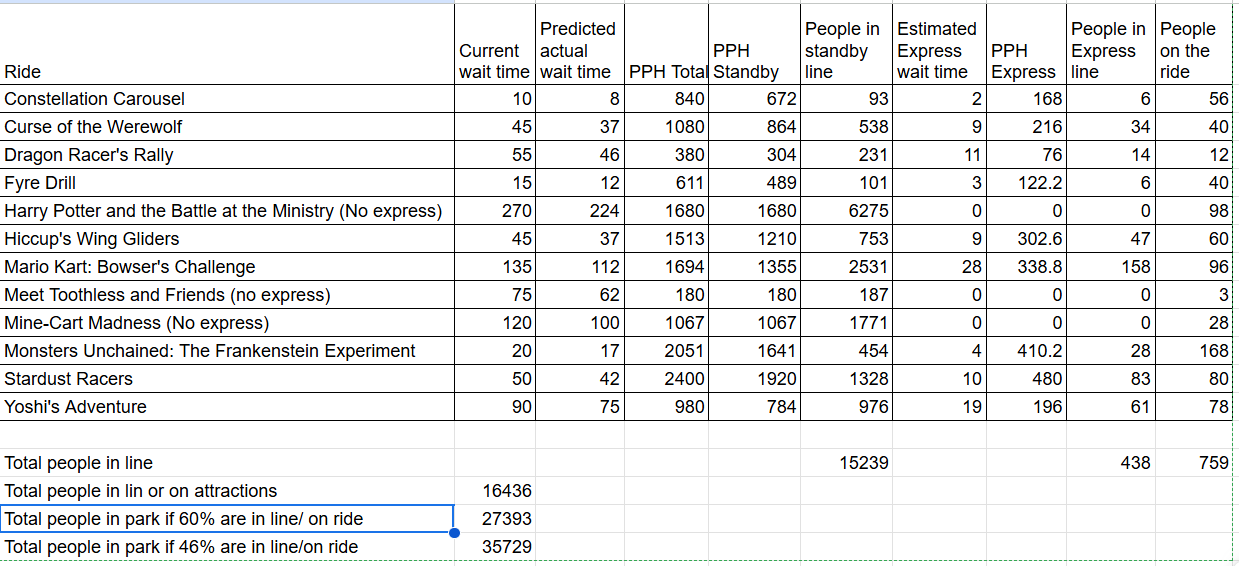Click the 16436 total people cell
Image resolution: width=1239 pixels, height=566 pixels.
495,491
